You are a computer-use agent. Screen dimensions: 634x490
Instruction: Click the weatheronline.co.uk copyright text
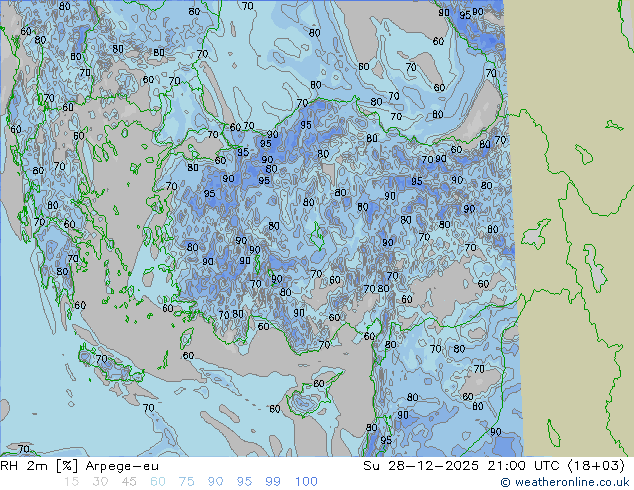click(564, 482)
